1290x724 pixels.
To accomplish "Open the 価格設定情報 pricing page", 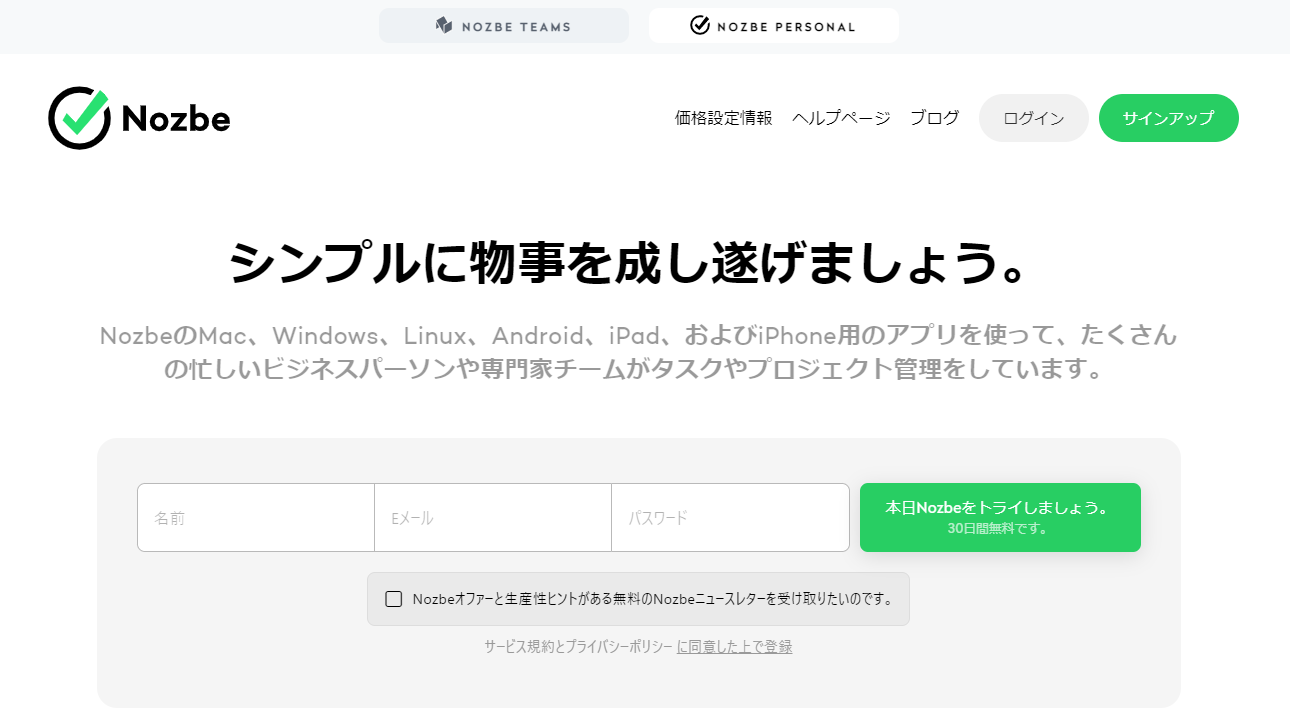I will click(x=721, y=117).
